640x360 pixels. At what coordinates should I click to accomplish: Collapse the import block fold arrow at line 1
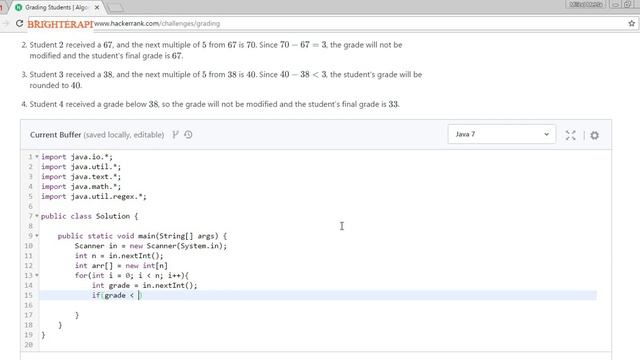click(37, 157)
